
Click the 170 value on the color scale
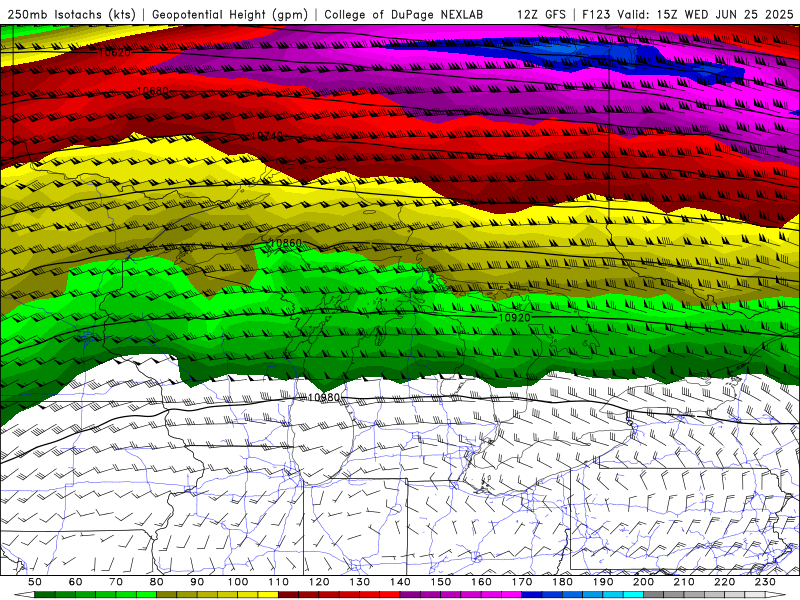521,582
